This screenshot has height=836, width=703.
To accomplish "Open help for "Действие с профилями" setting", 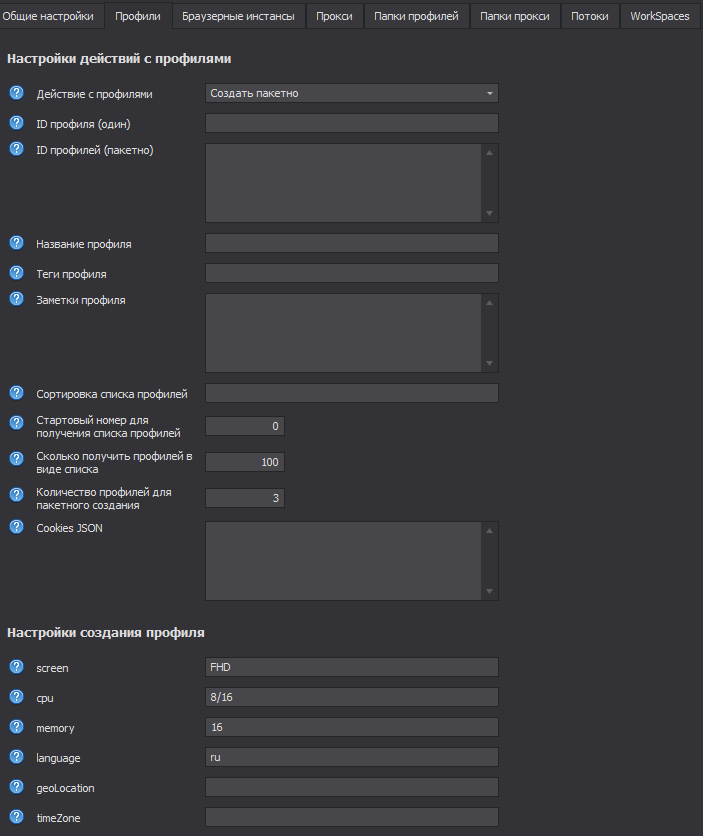I will 15,92.
